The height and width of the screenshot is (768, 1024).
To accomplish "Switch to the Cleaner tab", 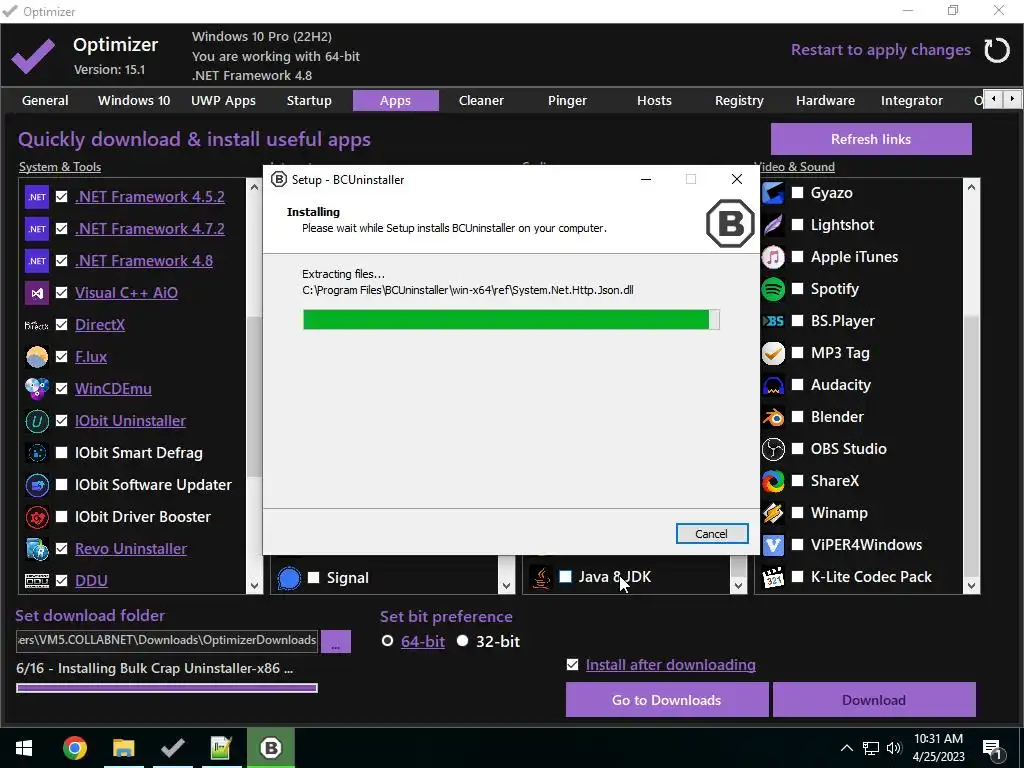I will pos(481,101).
